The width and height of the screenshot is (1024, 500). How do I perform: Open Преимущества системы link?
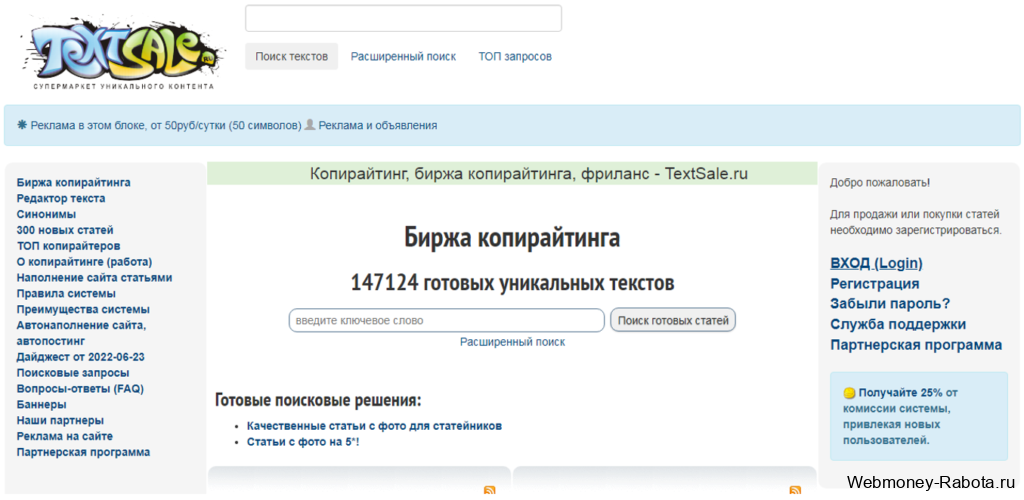coord(83,309)
